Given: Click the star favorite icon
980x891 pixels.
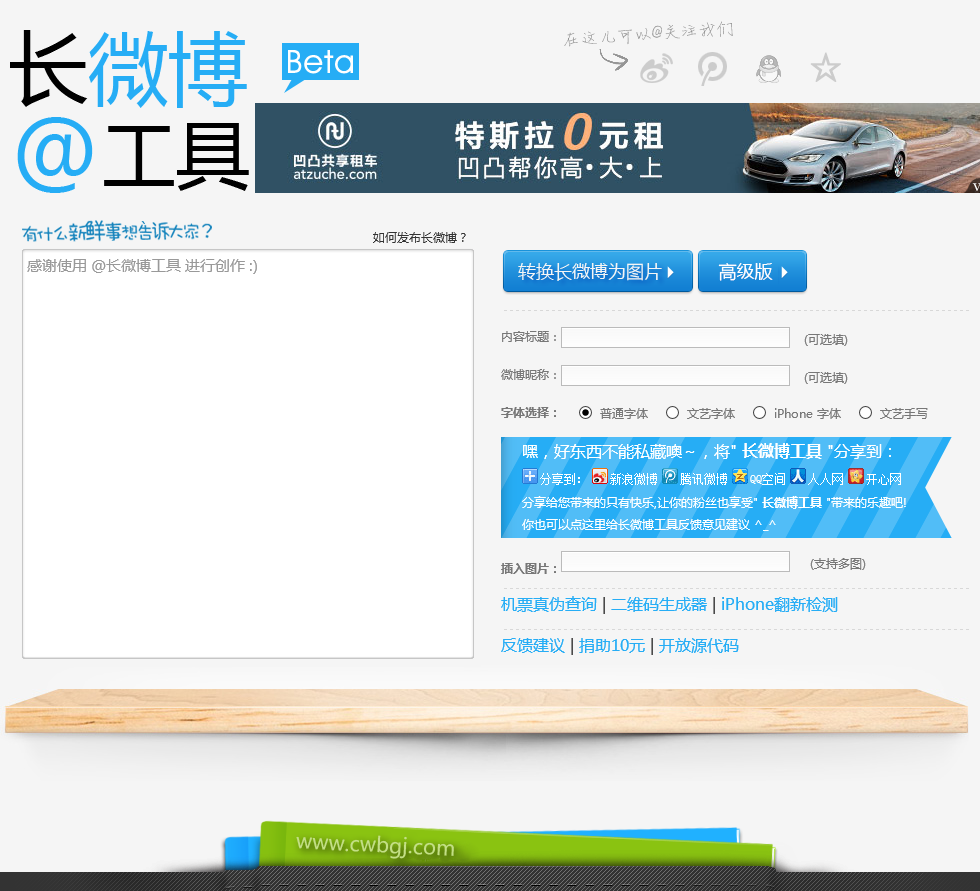Looking at the screenshot, I should pos(825,68).
